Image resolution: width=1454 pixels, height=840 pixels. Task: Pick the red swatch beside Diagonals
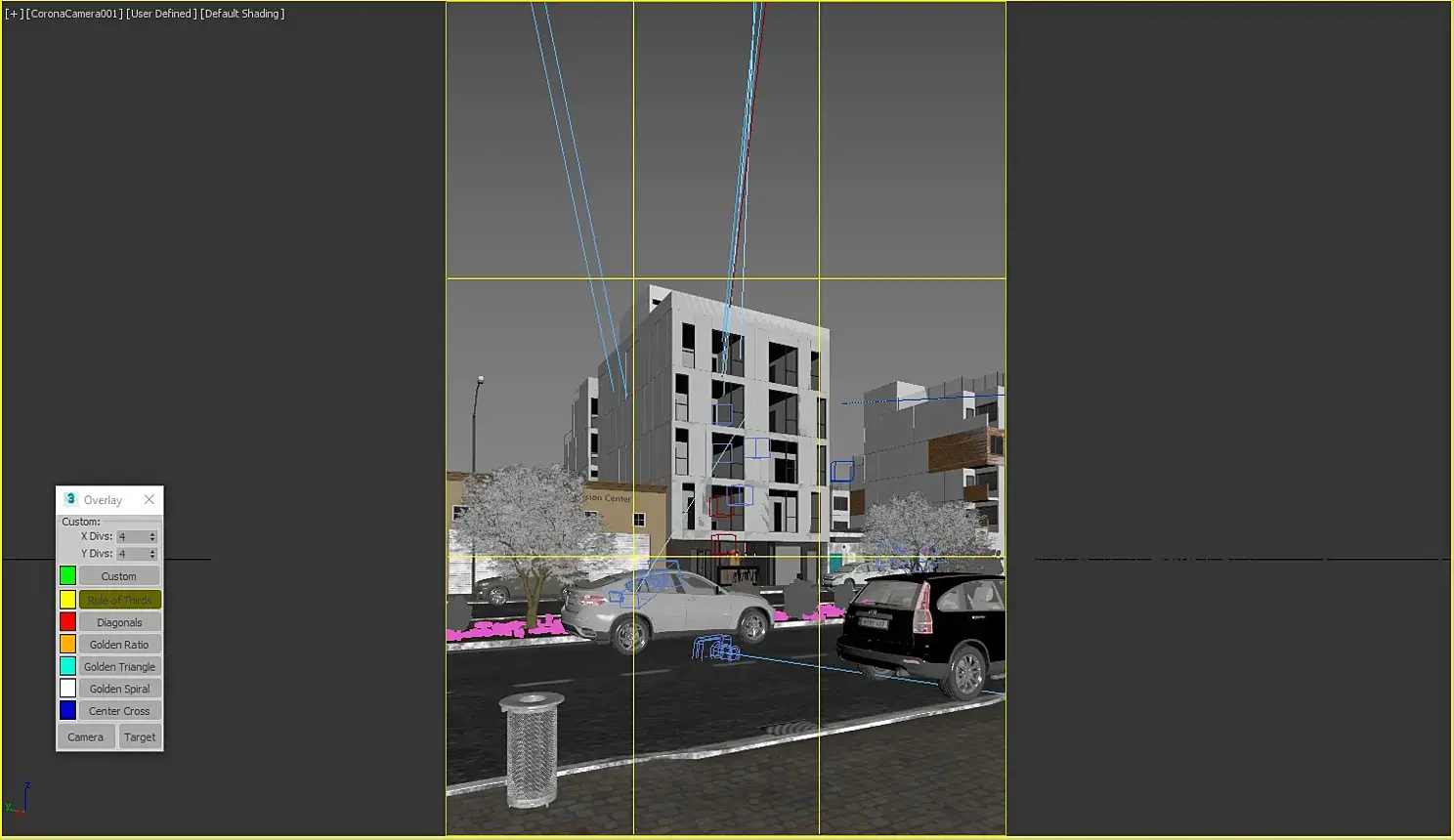(x=67, y=621)
